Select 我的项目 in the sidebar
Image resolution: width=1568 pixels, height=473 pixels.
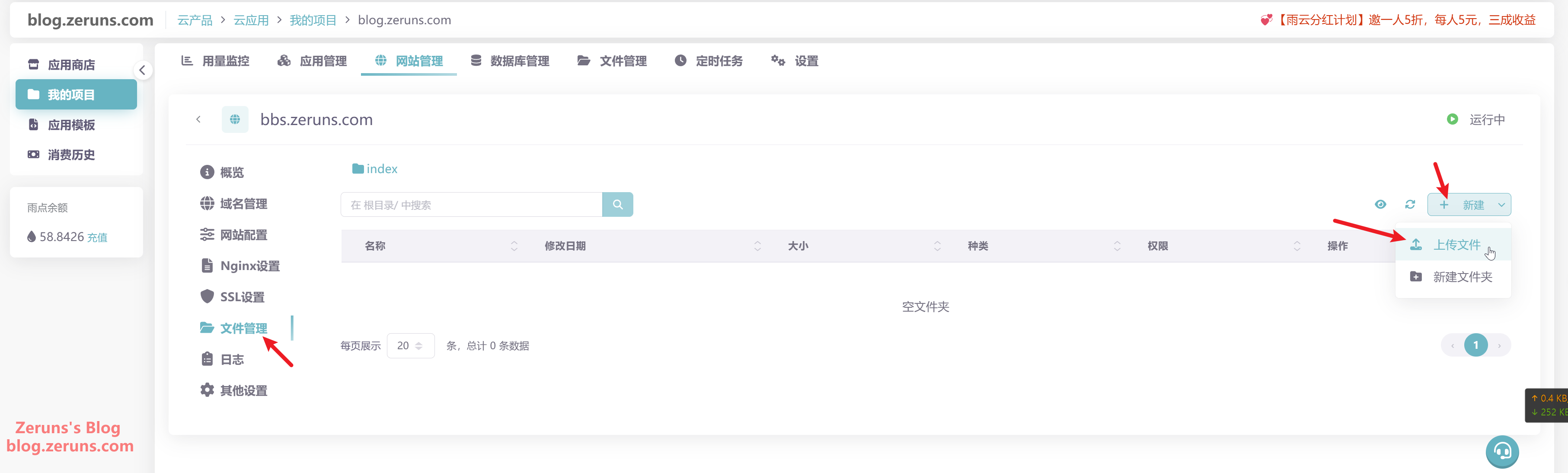[76, 94]
